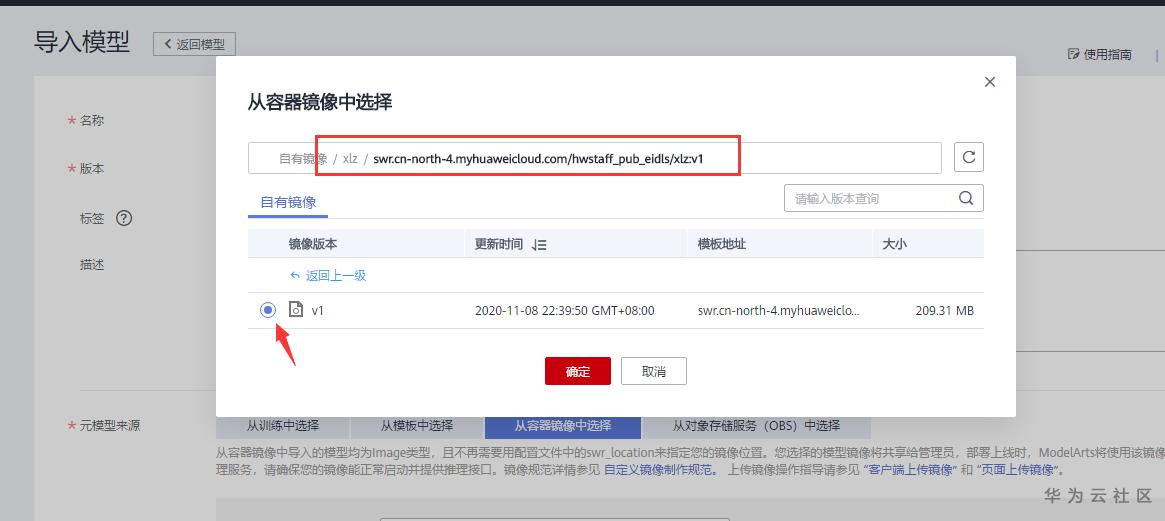Open the 页面上传镜像 link

(x=1019, y=470)
